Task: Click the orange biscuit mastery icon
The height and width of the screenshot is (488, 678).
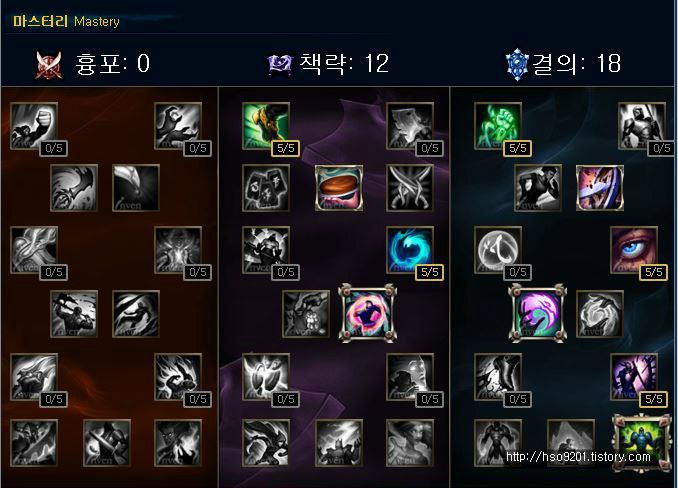Action: (x=339, y=188)
